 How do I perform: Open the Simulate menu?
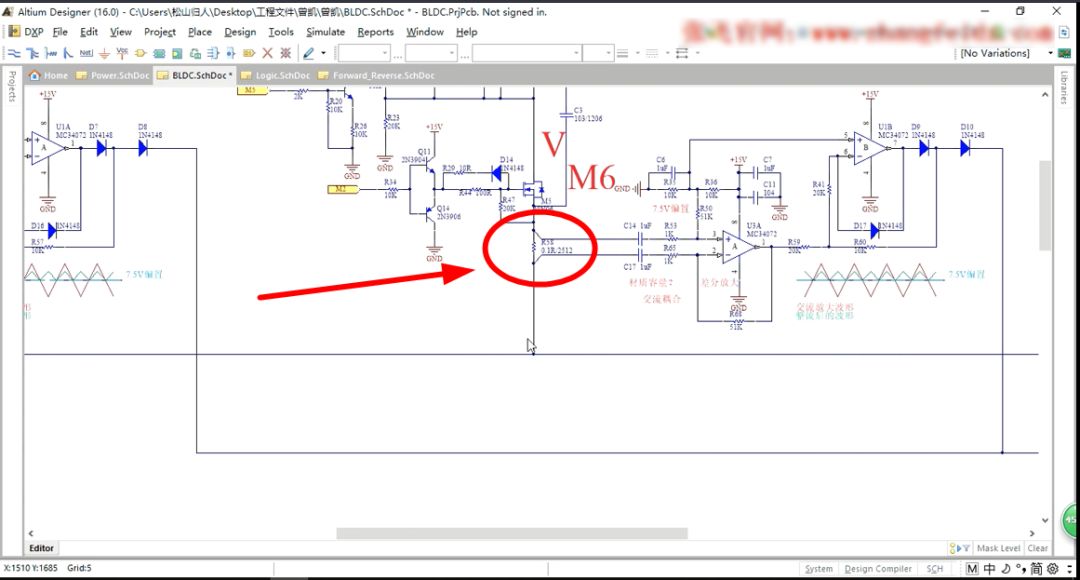(325, 32)
